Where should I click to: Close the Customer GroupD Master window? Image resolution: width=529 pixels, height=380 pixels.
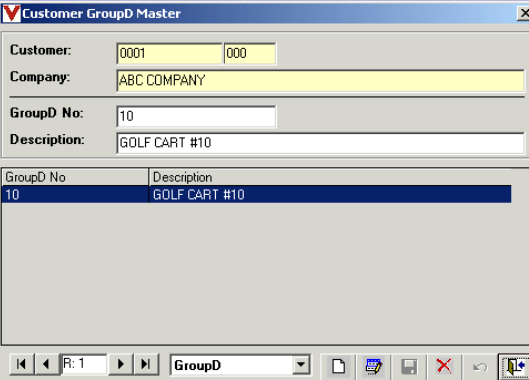523,13
